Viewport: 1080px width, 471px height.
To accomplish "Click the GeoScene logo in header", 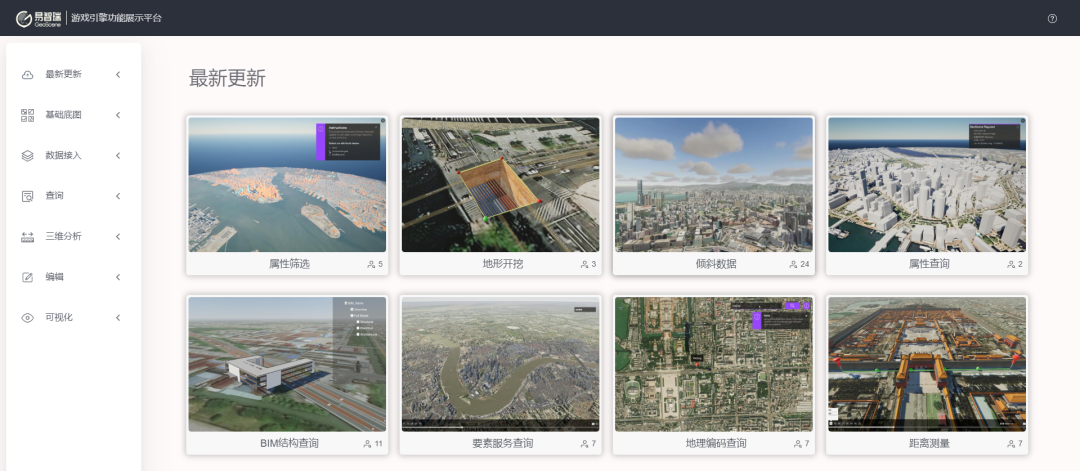I will pyautogui.click(x=39, y=19).
